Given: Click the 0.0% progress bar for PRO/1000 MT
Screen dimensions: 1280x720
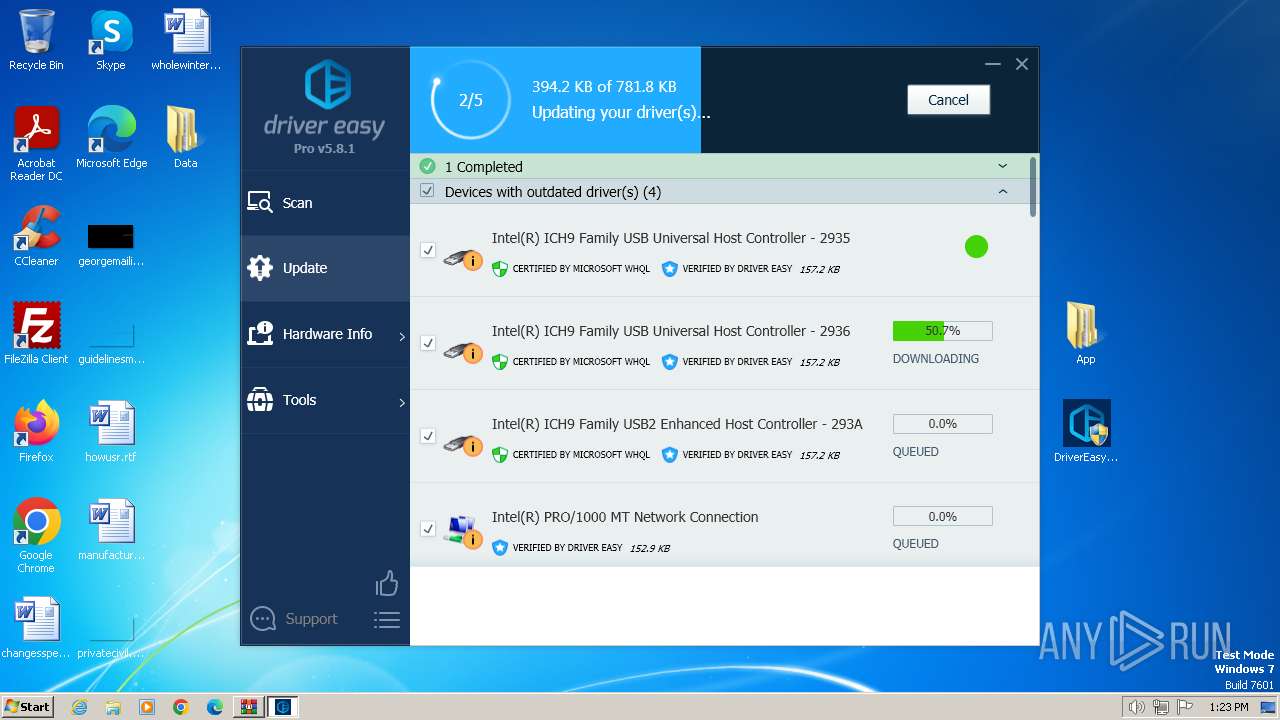Looking at the screenshot, I should tap(942, 517).
